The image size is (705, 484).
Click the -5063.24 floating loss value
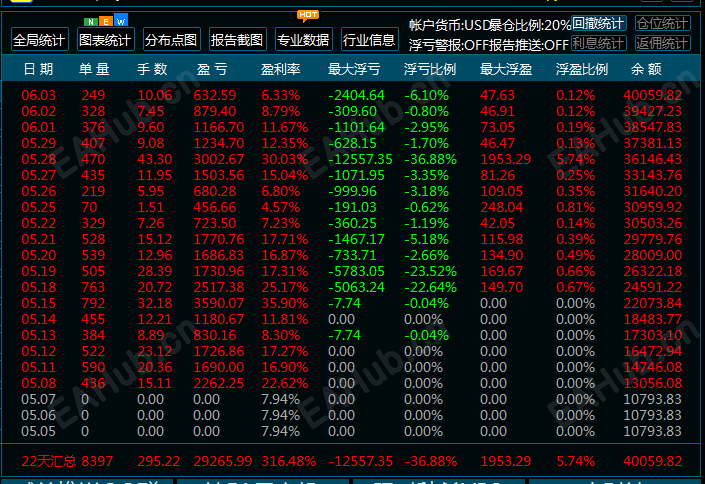point(356,287)
